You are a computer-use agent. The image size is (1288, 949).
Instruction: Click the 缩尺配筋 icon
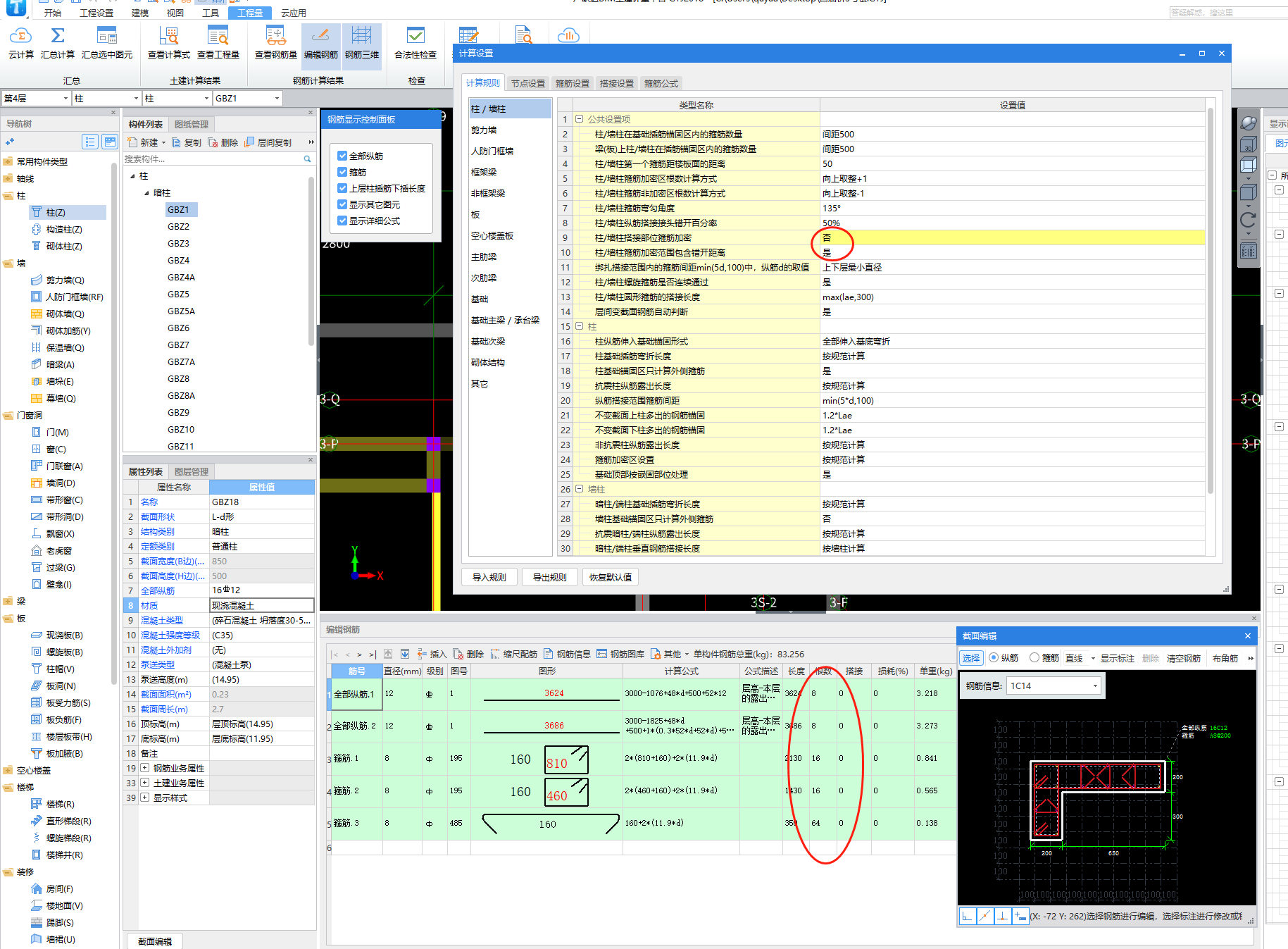point(495,654)
